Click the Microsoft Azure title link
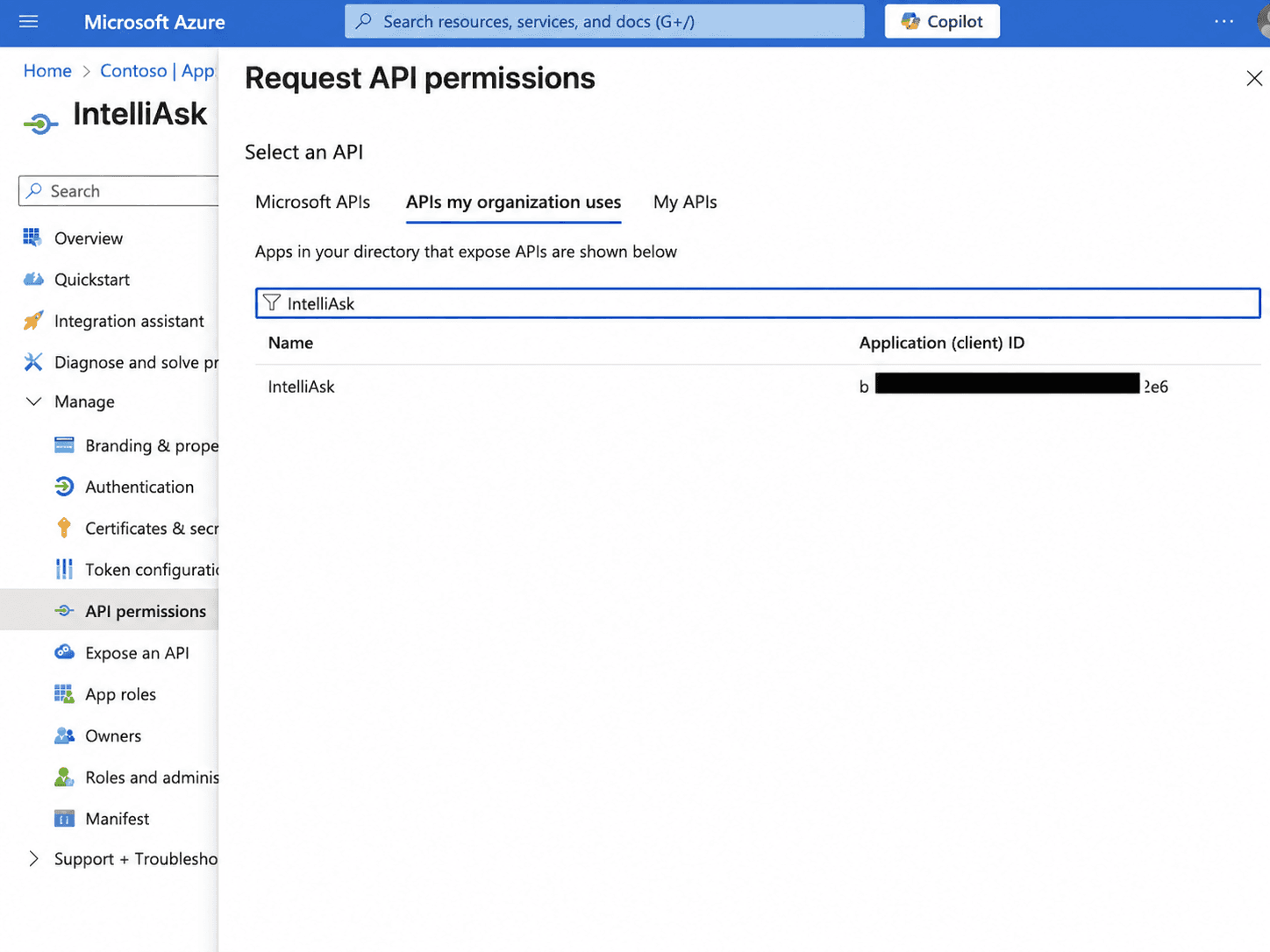 tap(154, 22)
